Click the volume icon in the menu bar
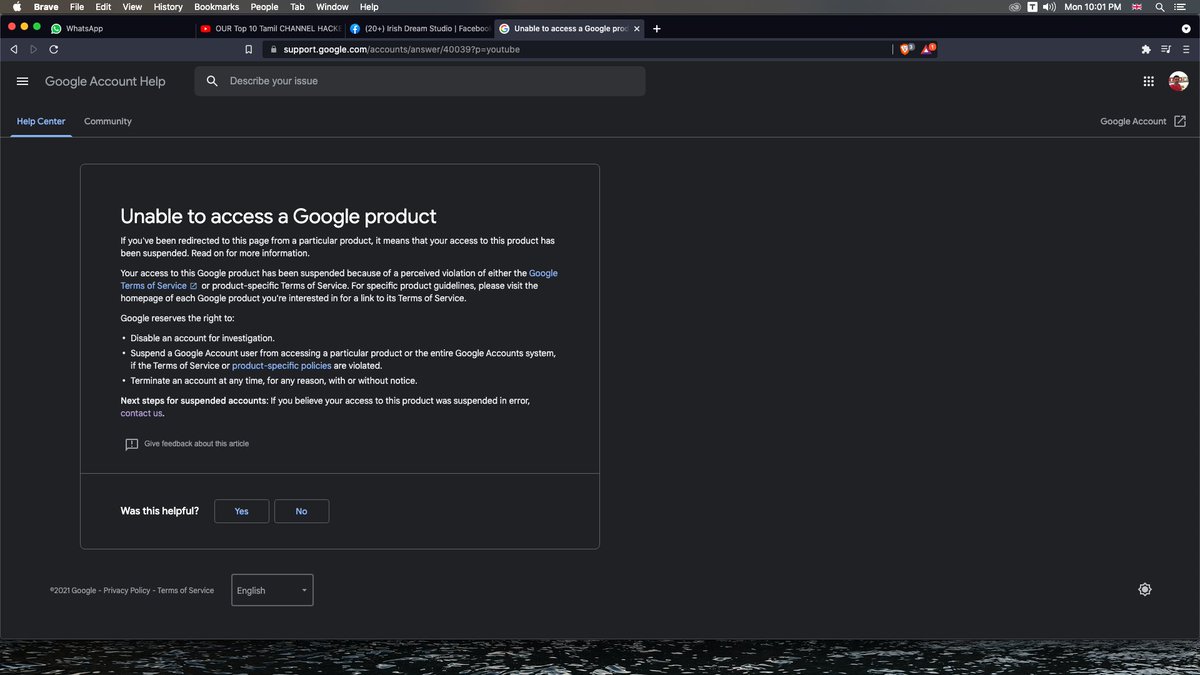This screenshot has width=1200, height=675. point(1050,7)
